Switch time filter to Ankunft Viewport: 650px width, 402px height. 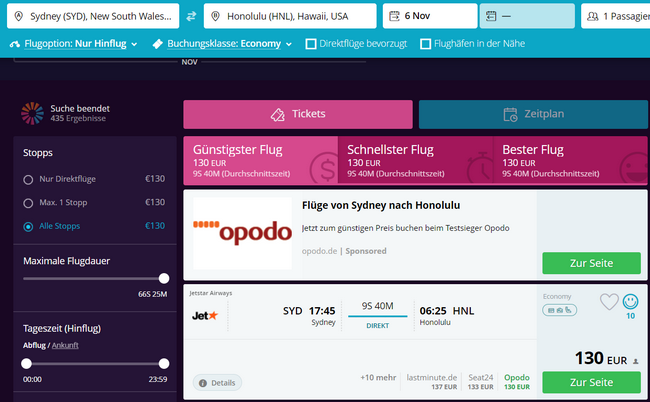coord(65,345)
